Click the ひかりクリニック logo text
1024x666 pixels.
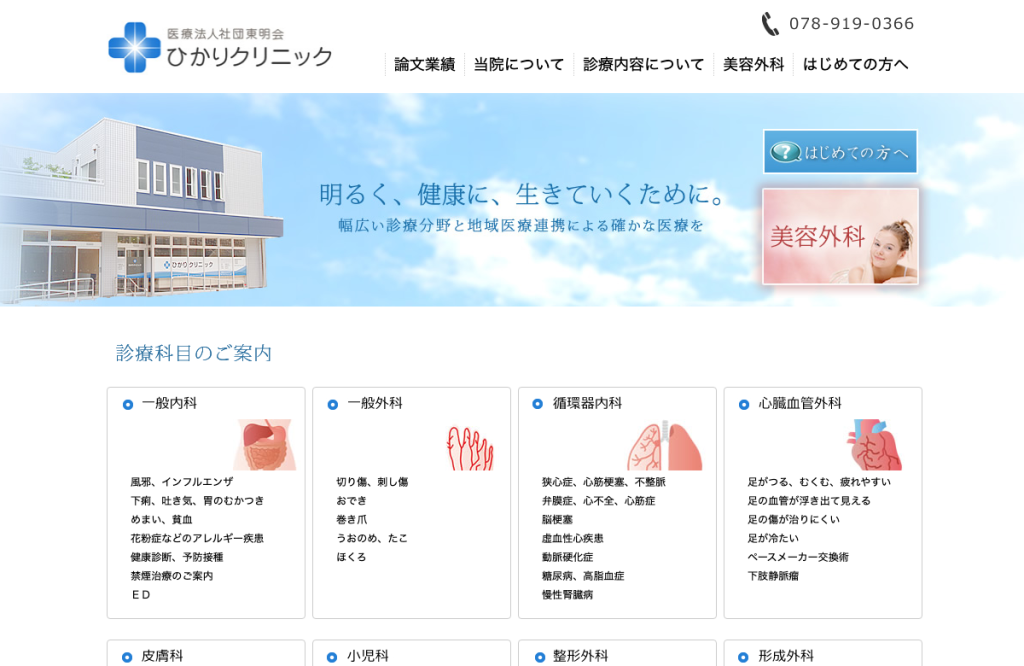click(x=249, y=57)
